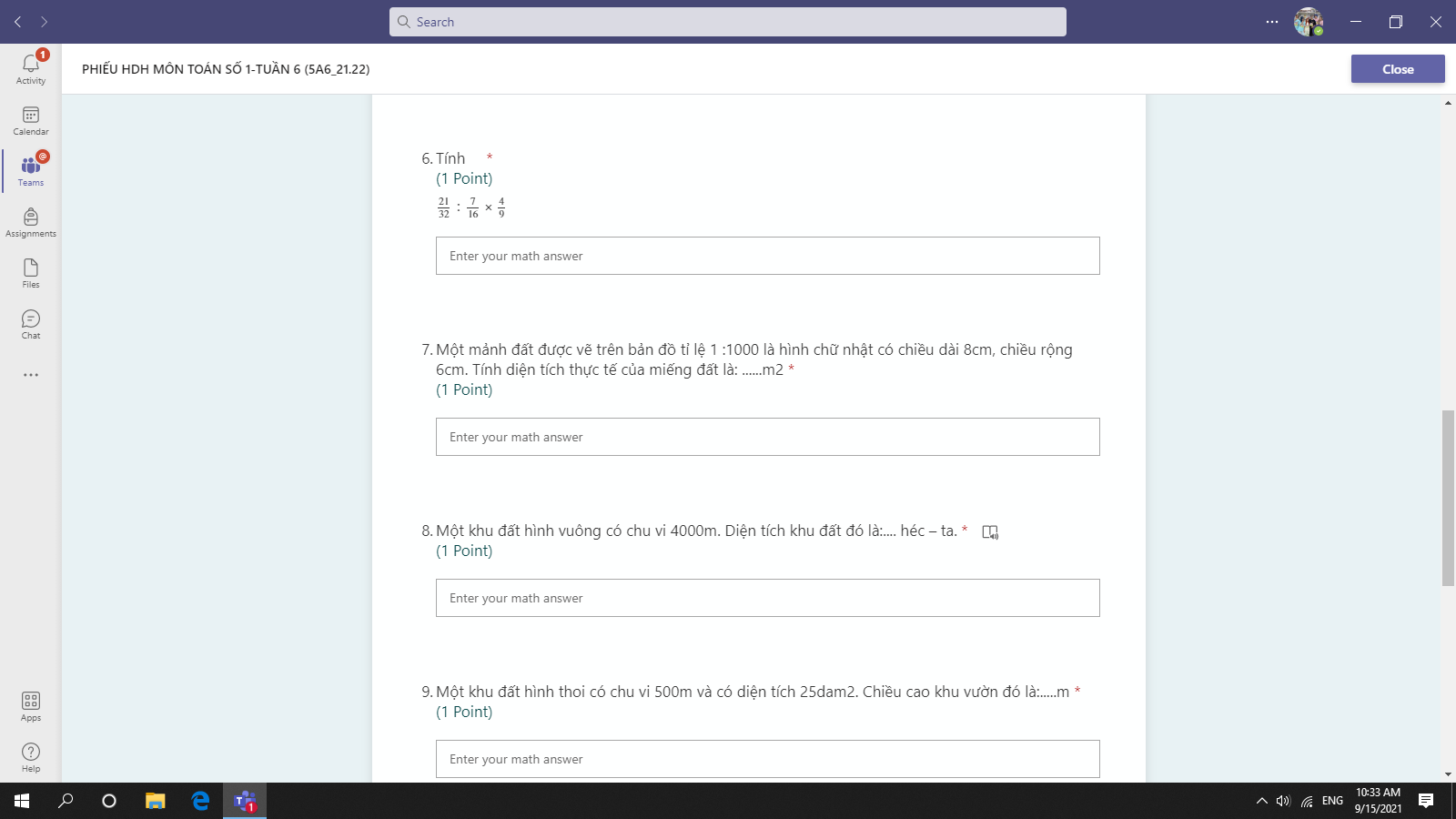Click question 9 text 'Một khu đất hình thoi'
This screenshot has height=819, width=1456.
pos(753,692)
